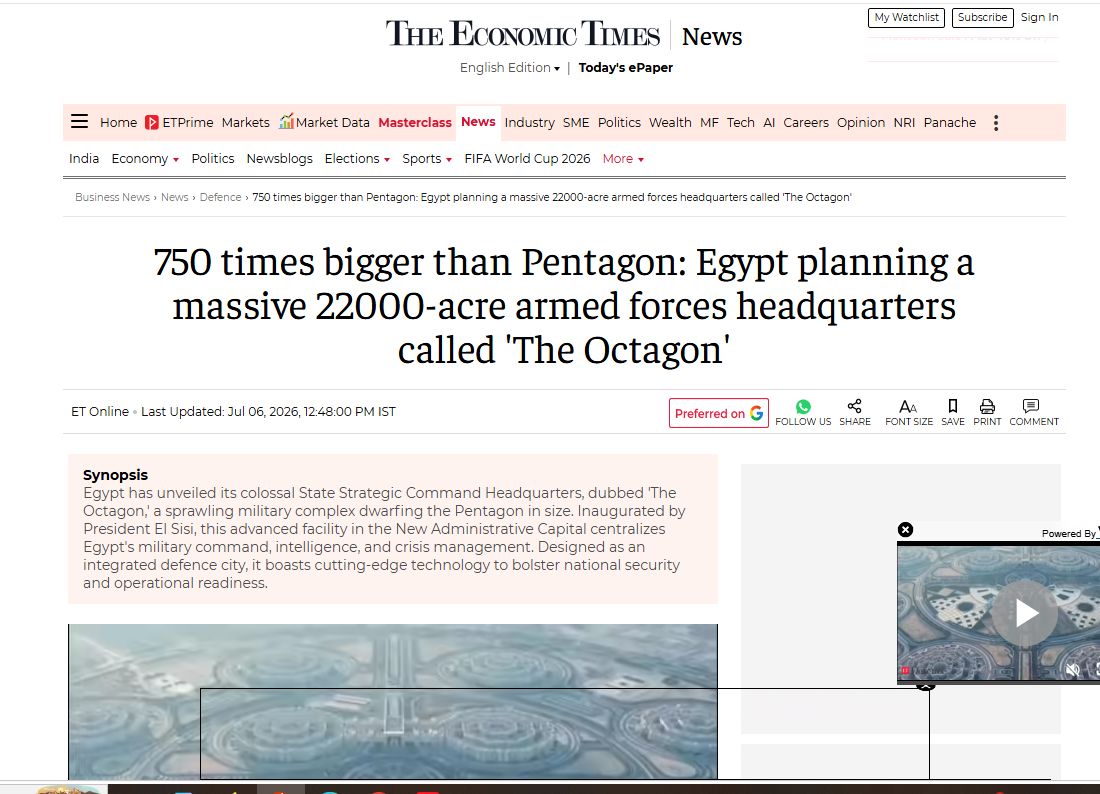Open the Masterclass section
The image size is (1100, 794).
[x=415, y=123]
